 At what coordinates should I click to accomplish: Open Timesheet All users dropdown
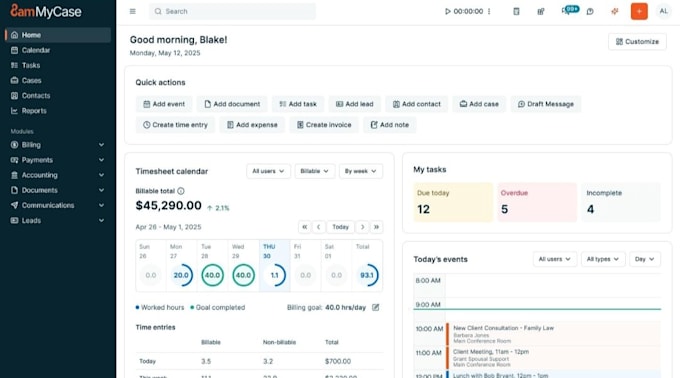point(268,171)
